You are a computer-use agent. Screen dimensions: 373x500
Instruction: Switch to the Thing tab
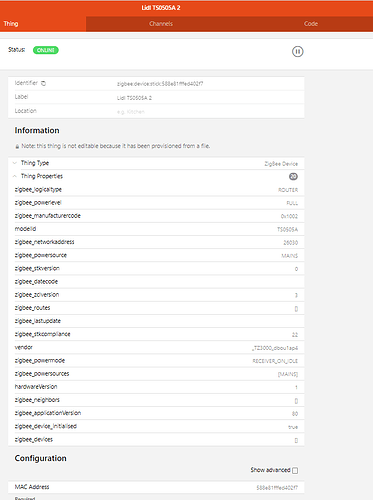(x=43, y=24)
